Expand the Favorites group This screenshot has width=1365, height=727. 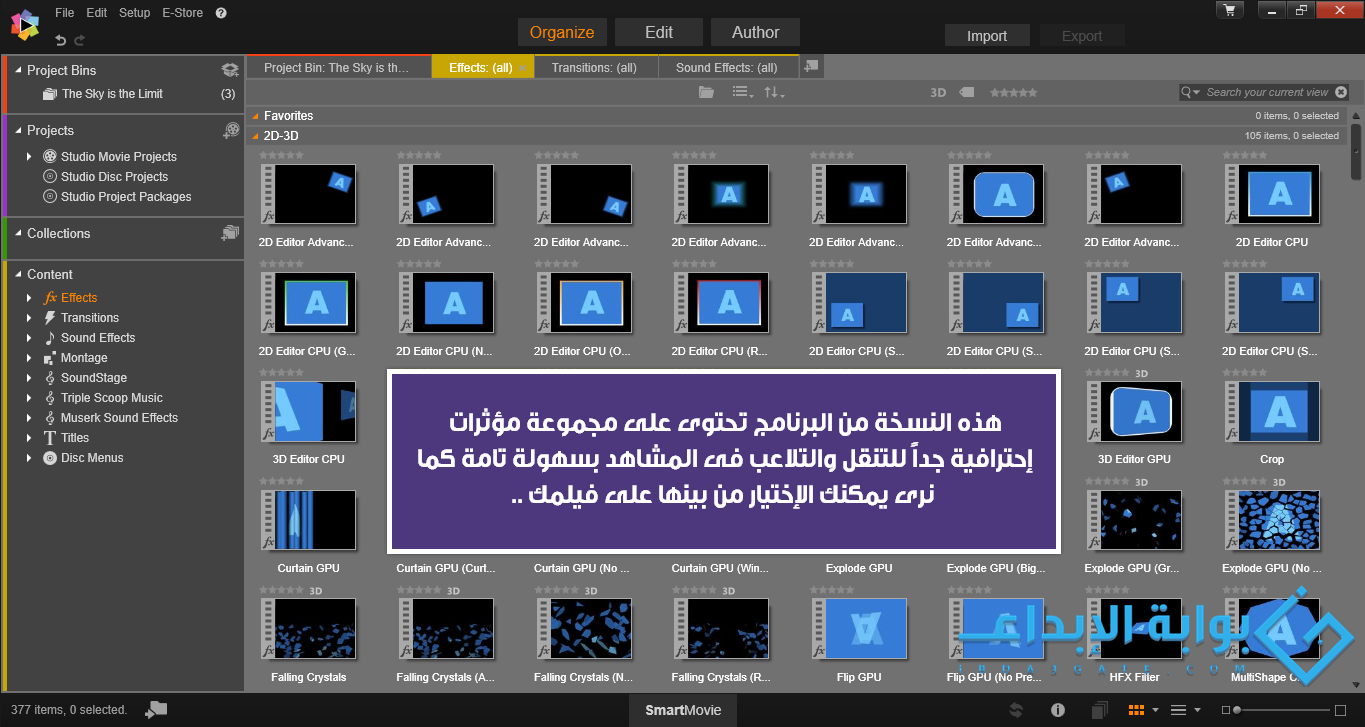point(255,116)
